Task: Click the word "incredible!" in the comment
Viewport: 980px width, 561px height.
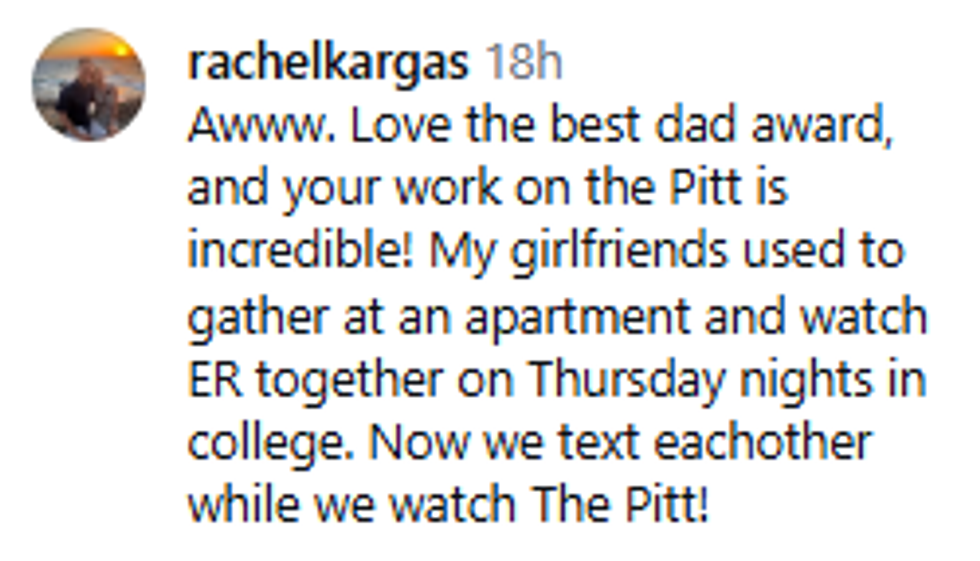Action: click(x=298, y=252)
